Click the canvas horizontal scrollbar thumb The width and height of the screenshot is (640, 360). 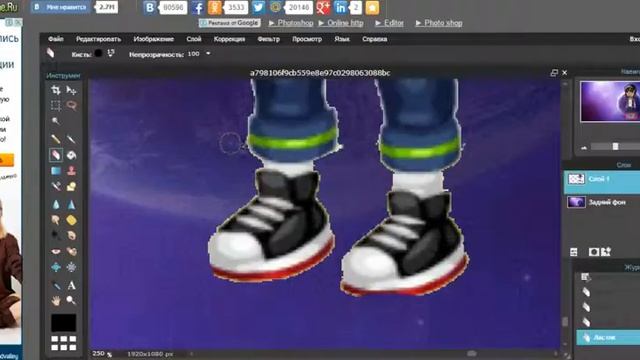[471, 353]
